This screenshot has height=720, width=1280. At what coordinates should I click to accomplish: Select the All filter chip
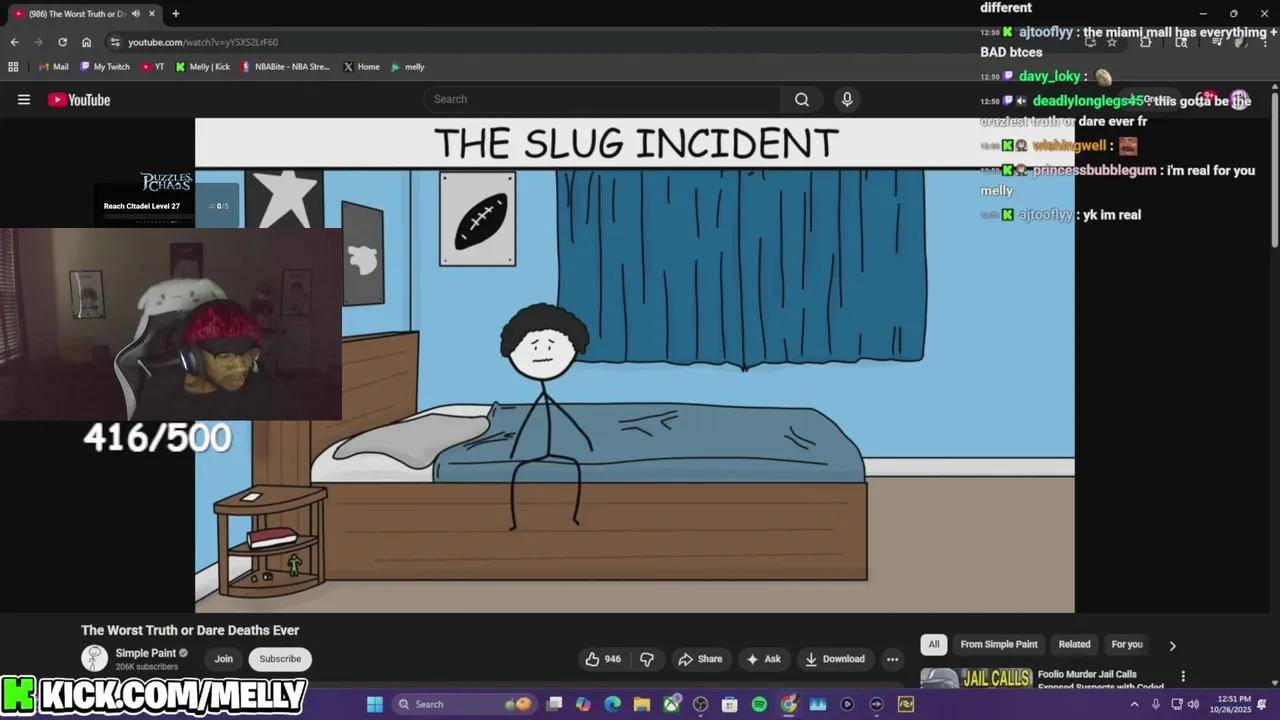934,644
